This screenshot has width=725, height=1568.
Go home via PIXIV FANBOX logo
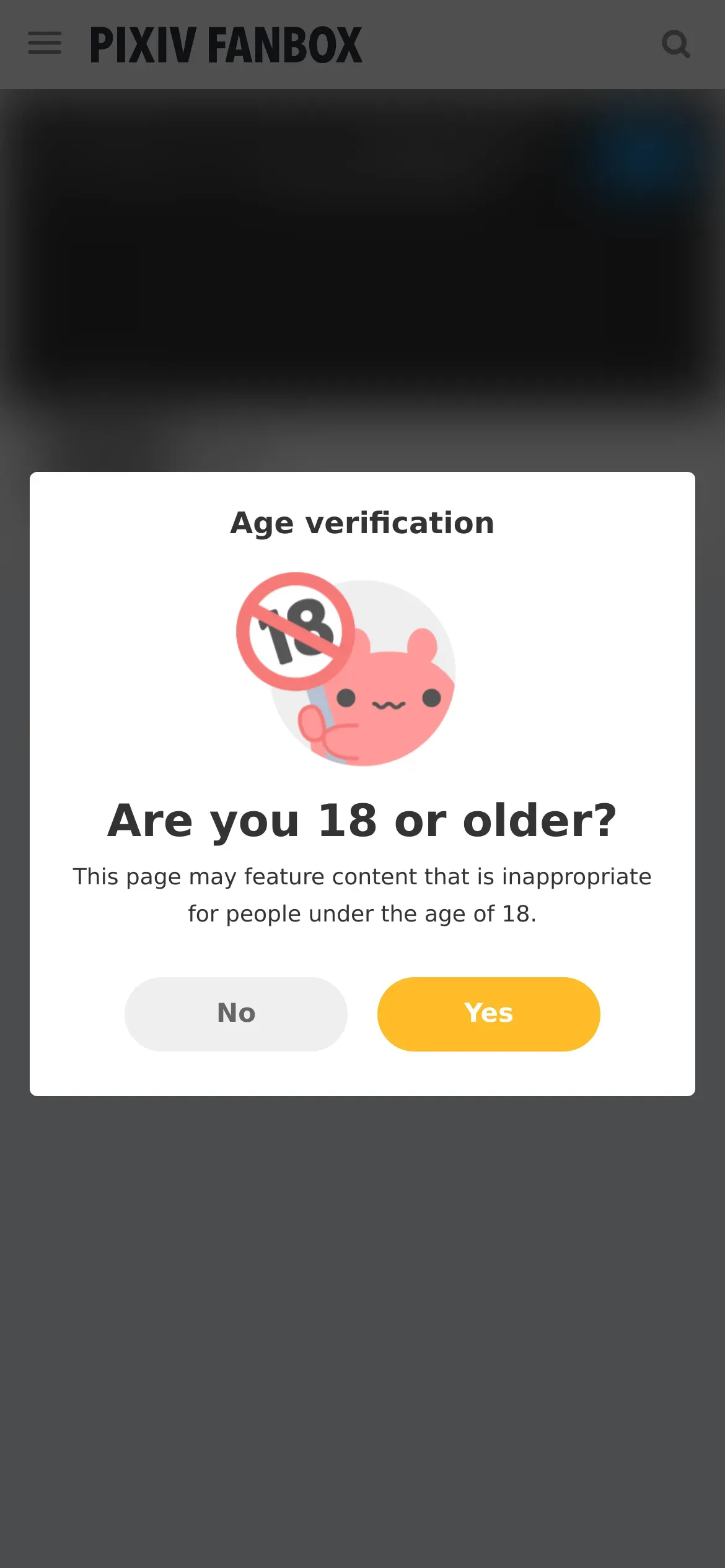click(x=226, y=45)
